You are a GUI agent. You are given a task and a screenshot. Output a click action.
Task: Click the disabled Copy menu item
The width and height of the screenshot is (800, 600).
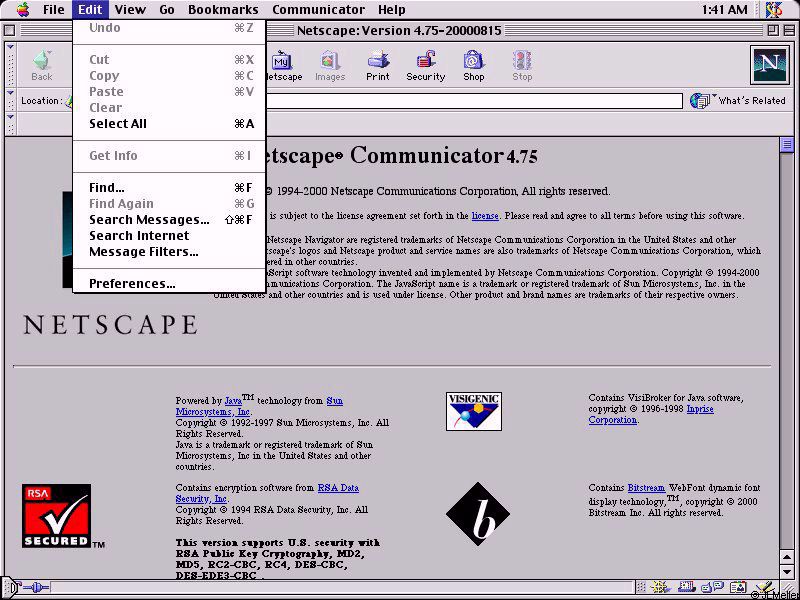tap(169, 76)
